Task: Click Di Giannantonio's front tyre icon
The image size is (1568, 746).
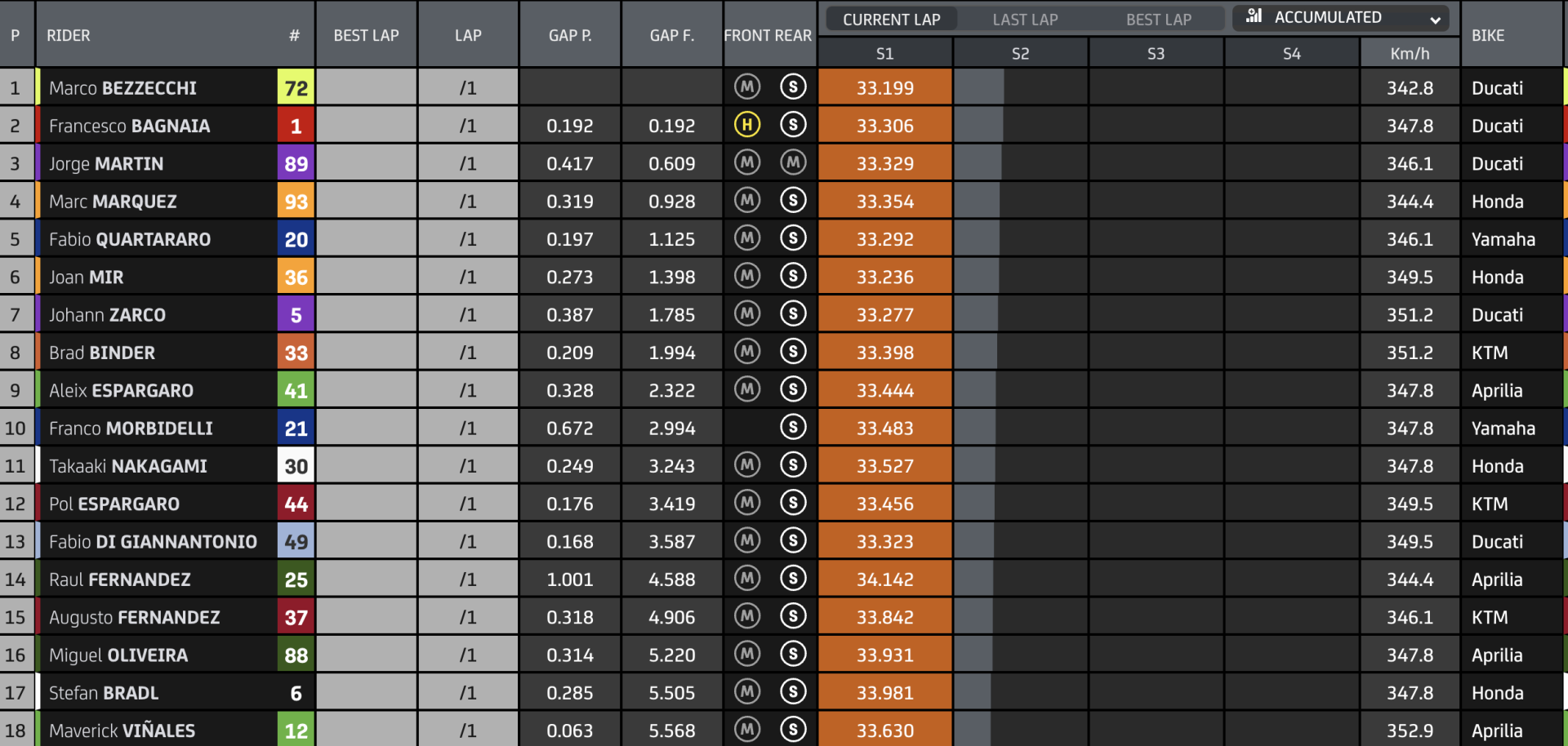Action: 746,540
